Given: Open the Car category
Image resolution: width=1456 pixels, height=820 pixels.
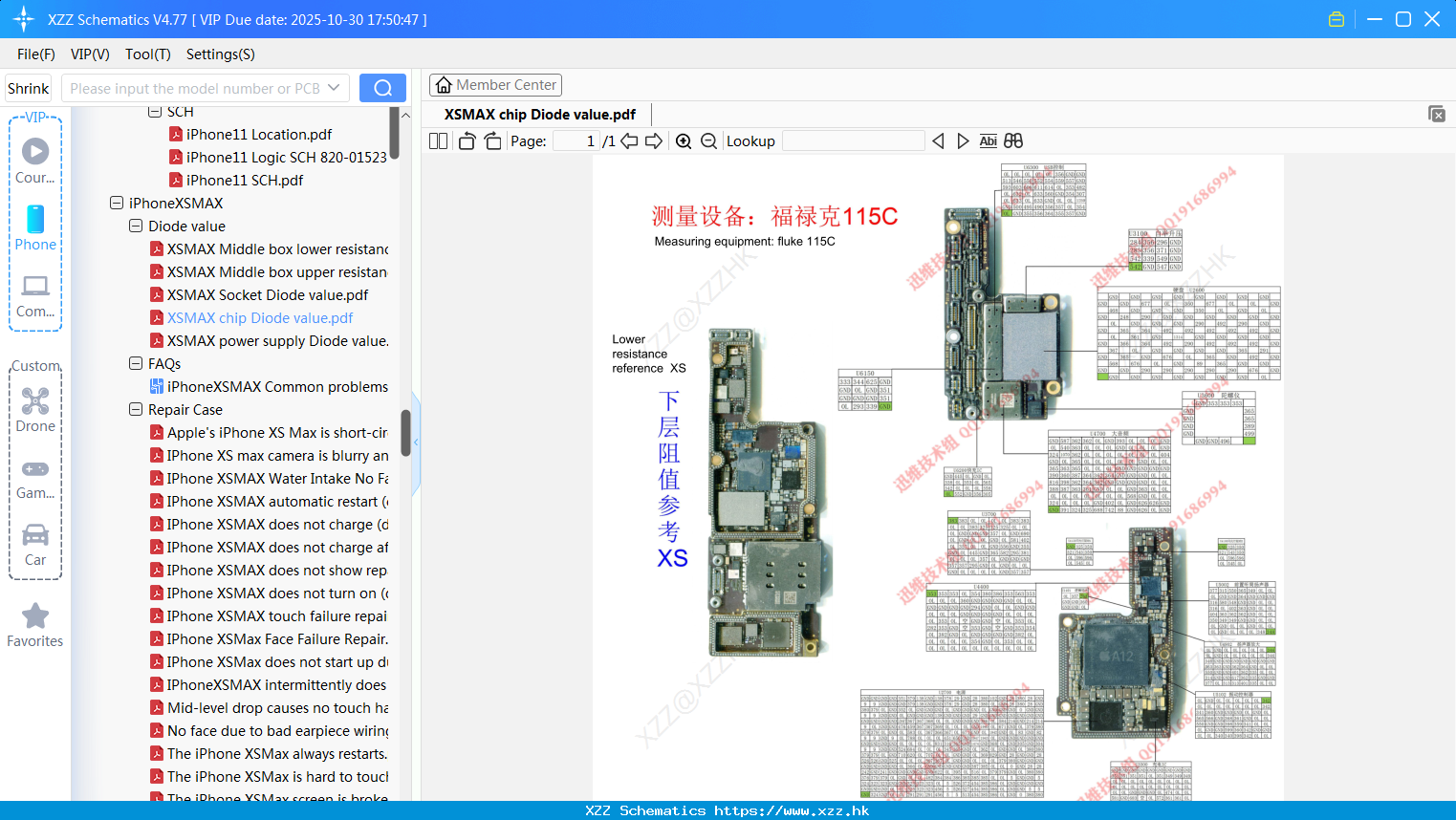Looking at the screenshot, I should pos(35,545).
